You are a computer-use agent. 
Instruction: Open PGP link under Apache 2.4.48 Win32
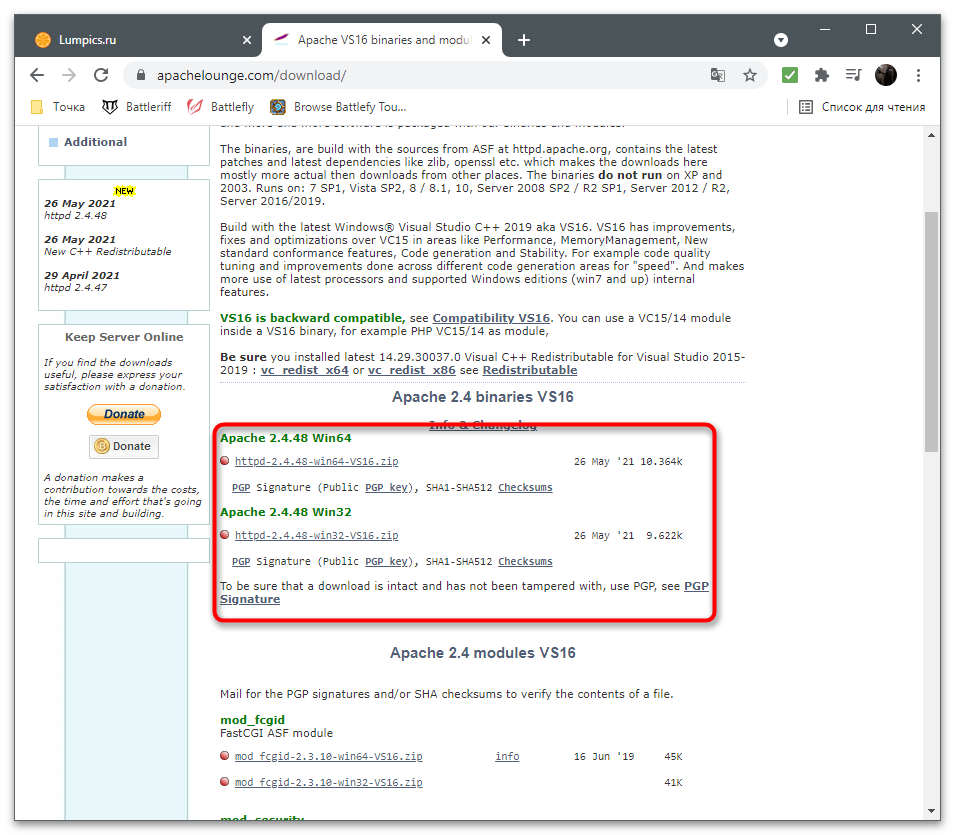pyautogui.click(x=241, y=562)
